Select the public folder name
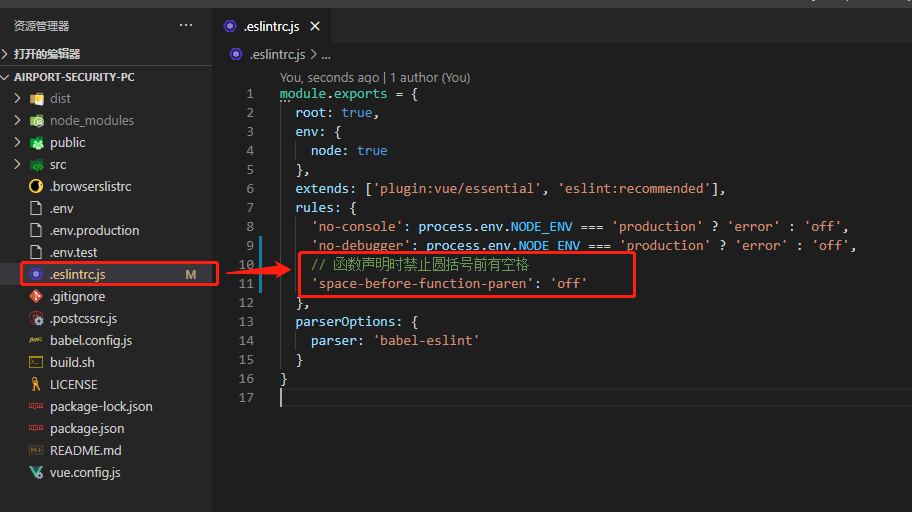This screenshot has height=512, width=912. (67, 143)
